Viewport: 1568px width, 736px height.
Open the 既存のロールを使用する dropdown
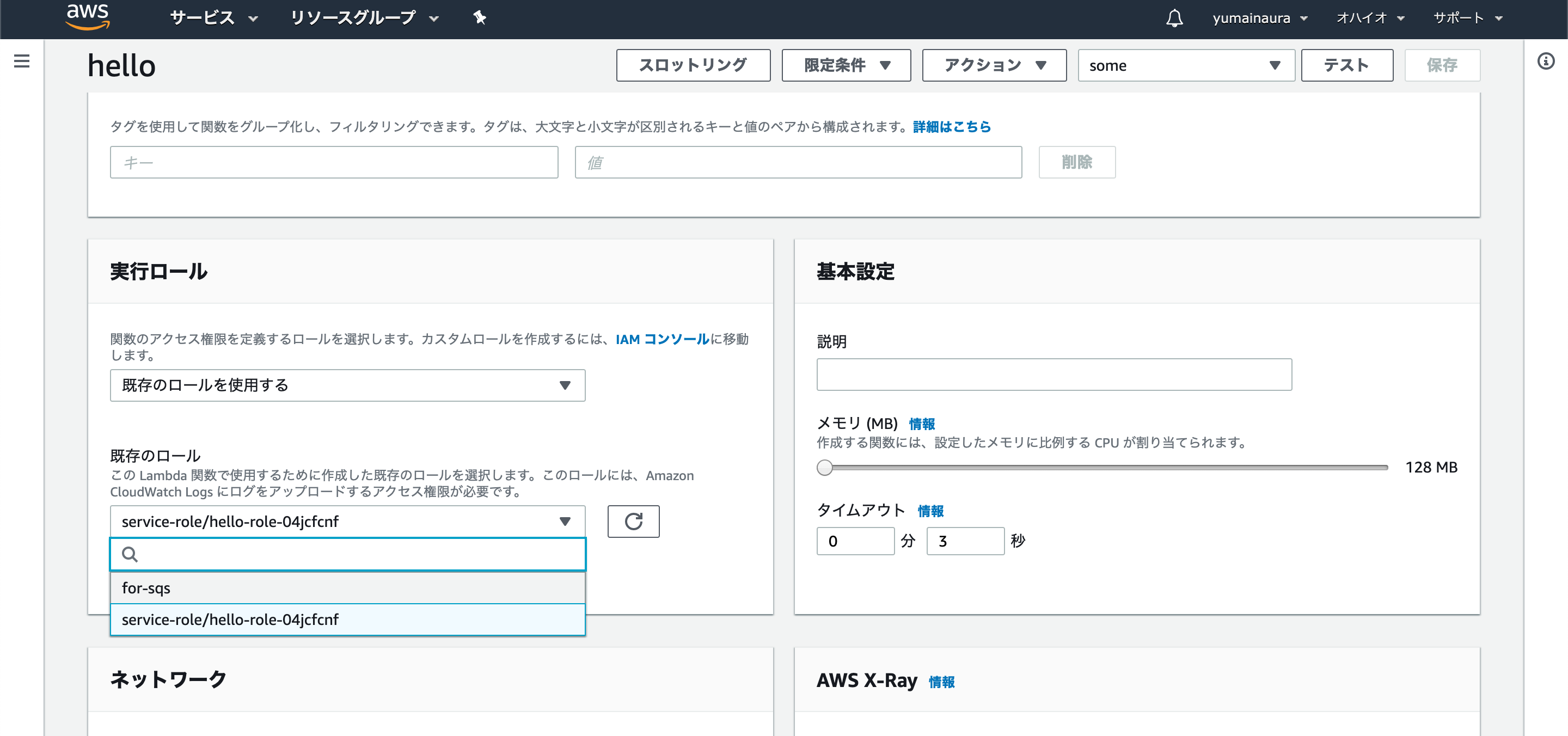[347, 385]
